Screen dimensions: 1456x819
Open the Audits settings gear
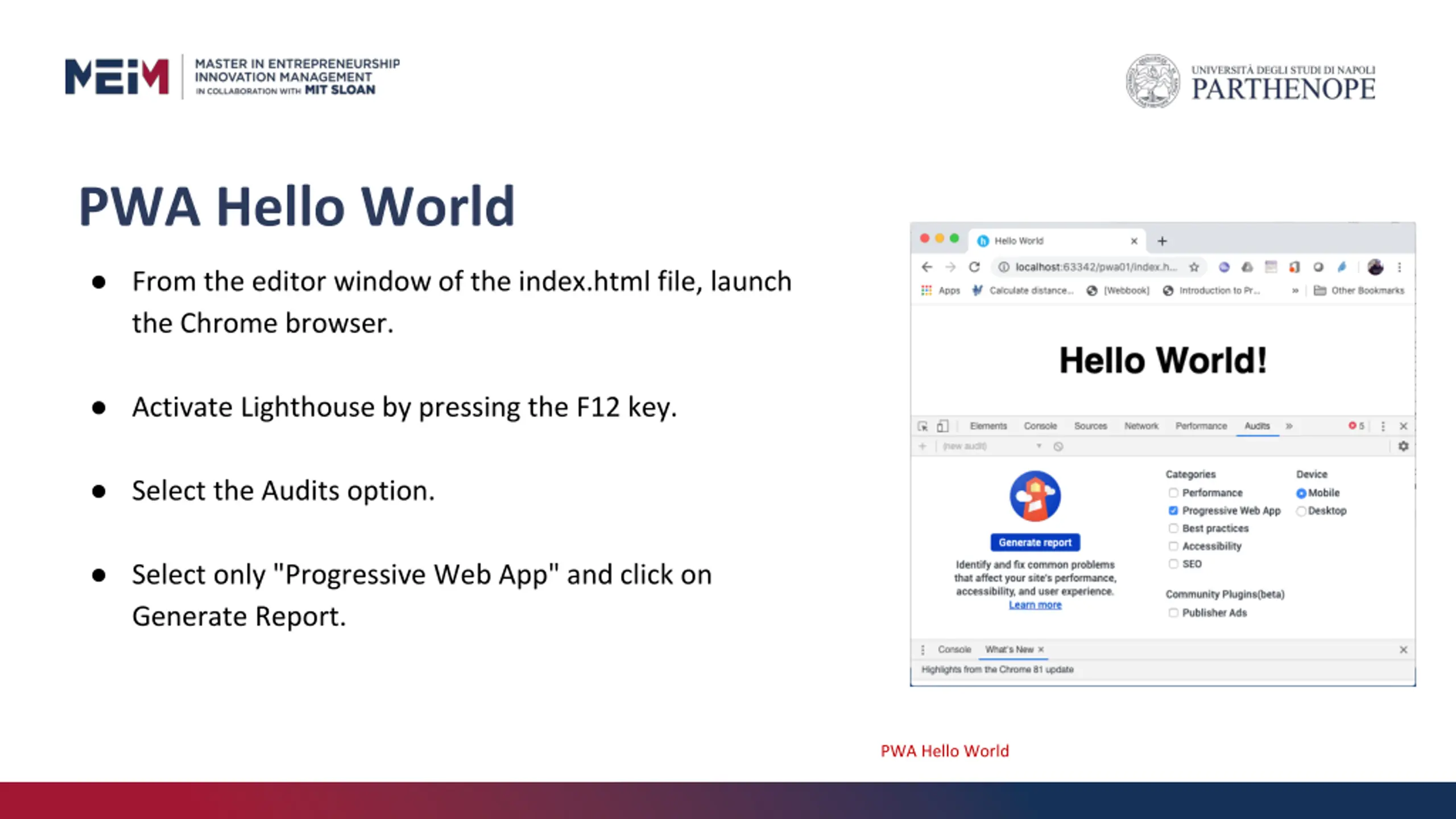1404,446
